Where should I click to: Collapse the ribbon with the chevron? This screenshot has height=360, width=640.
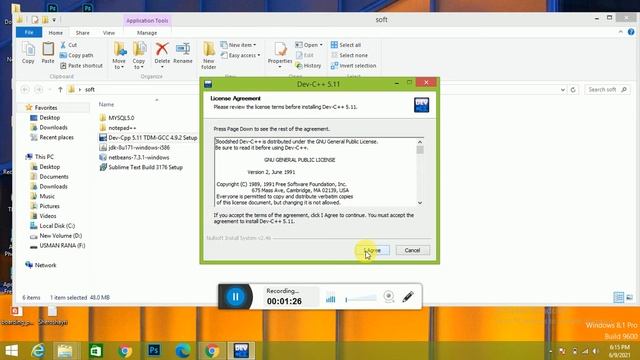coord(620,32)
